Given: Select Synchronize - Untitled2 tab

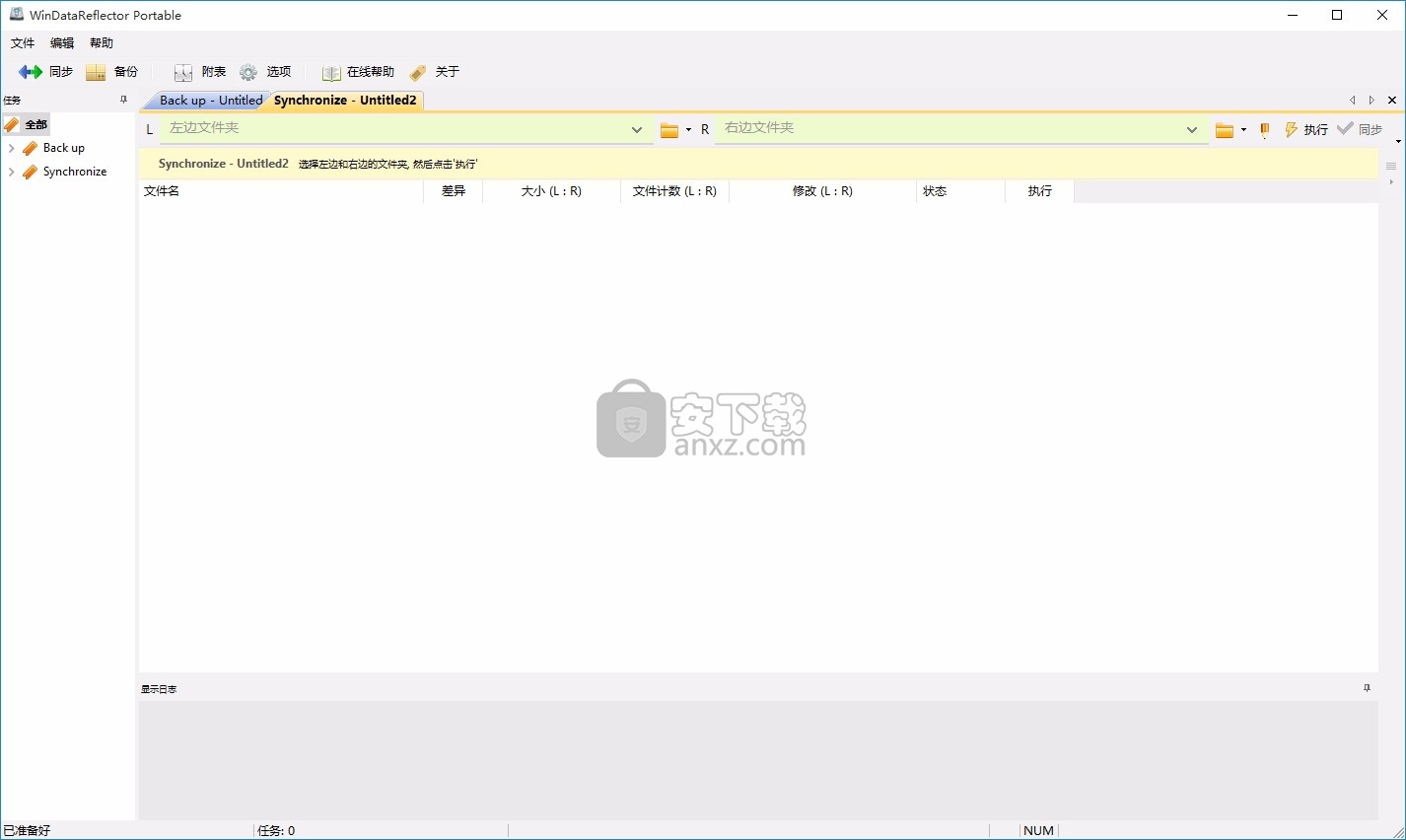Looking at the screenshot, I should pyautogui.click(x=345, y=101).
